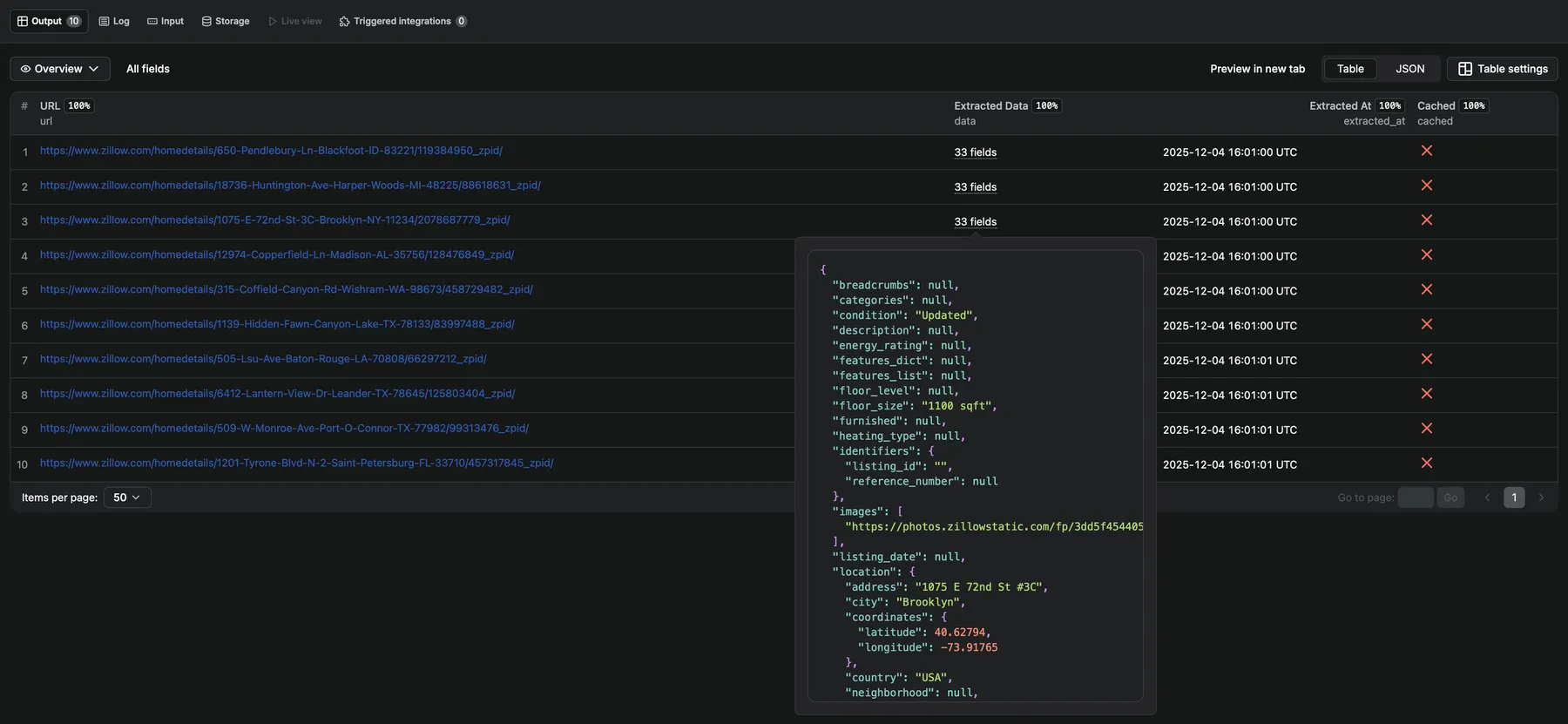Click the Go to page input field
1568x724 pixels.
[x=1416, y=497]
